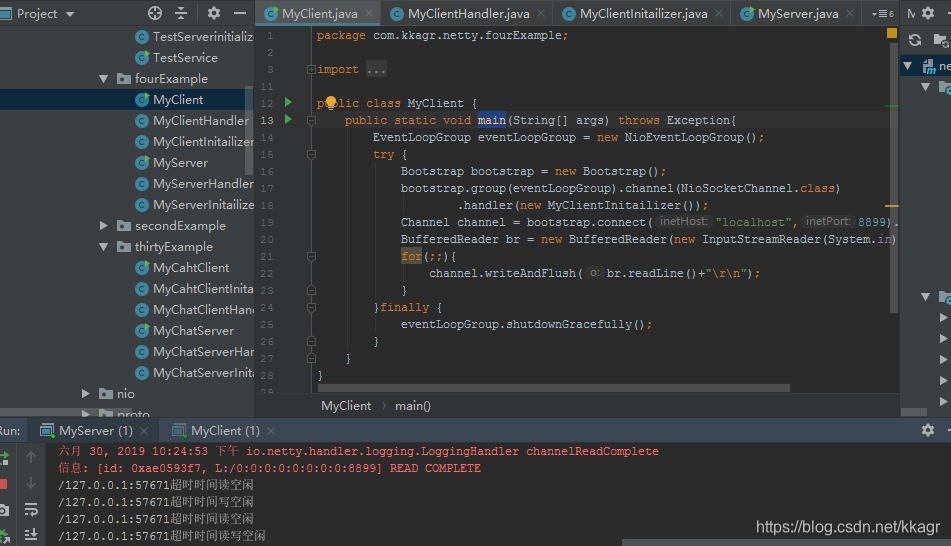This screenshot has width=951, height=546.
Task: Click run gutter icon beside class MyClient
Action: [x=288, y=103]
